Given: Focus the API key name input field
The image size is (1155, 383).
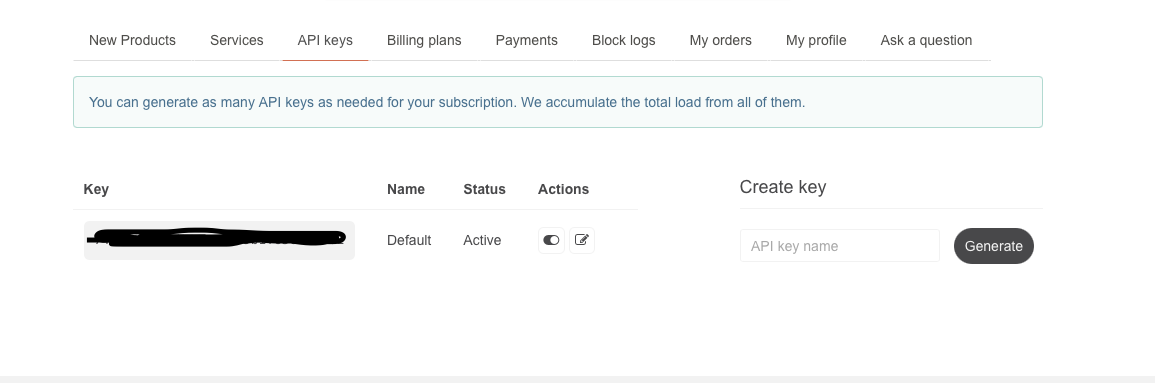Looking at the screenshot, I should click(840, 246).
